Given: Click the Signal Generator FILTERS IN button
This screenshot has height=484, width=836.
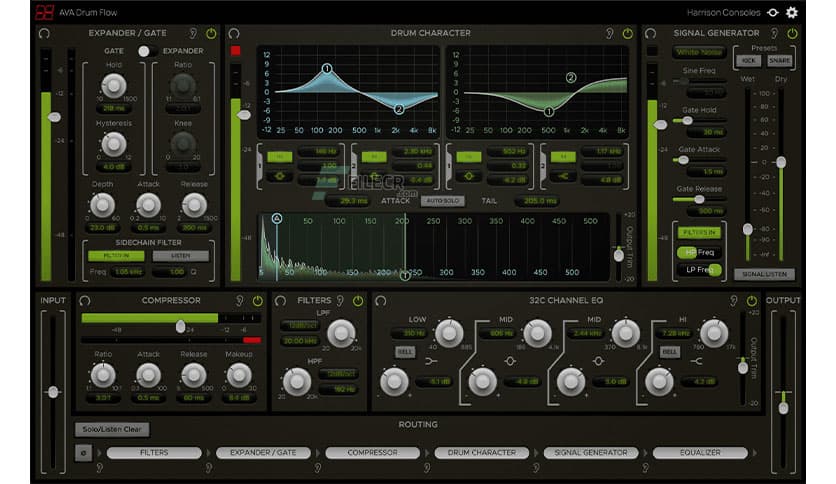Looking at the screenshot, I should click(x=699, y=233).
